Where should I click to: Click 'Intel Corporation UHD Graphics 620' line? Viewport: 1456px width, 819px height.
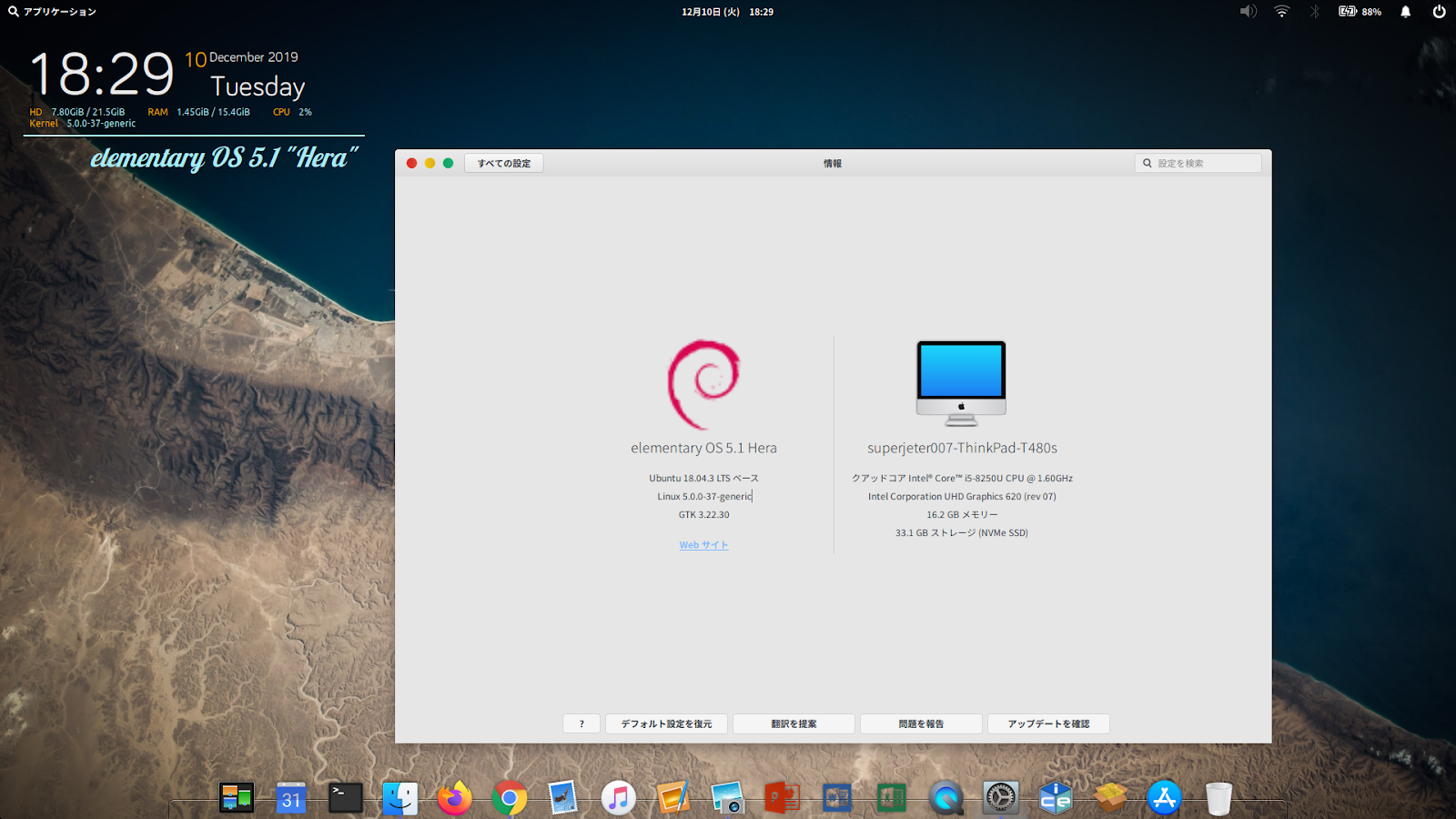coord(962,496)
